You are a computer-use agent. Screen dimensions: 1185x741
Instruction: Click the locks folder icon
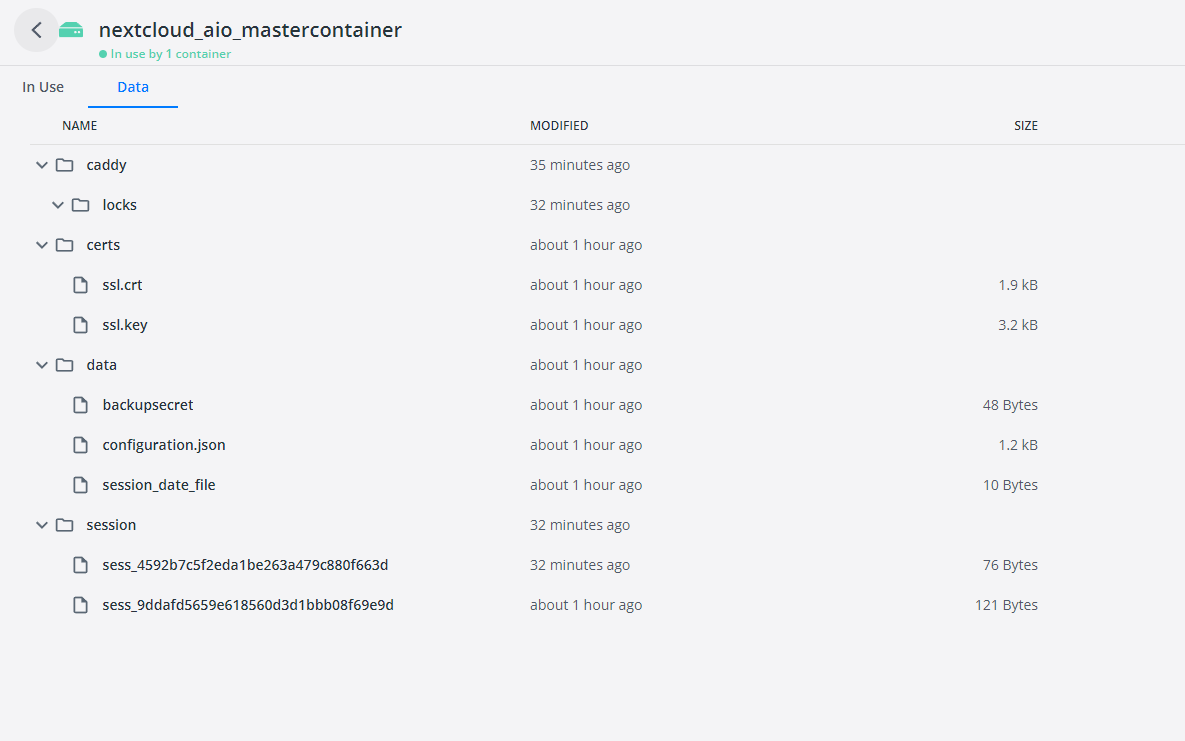tap(81, 205)
